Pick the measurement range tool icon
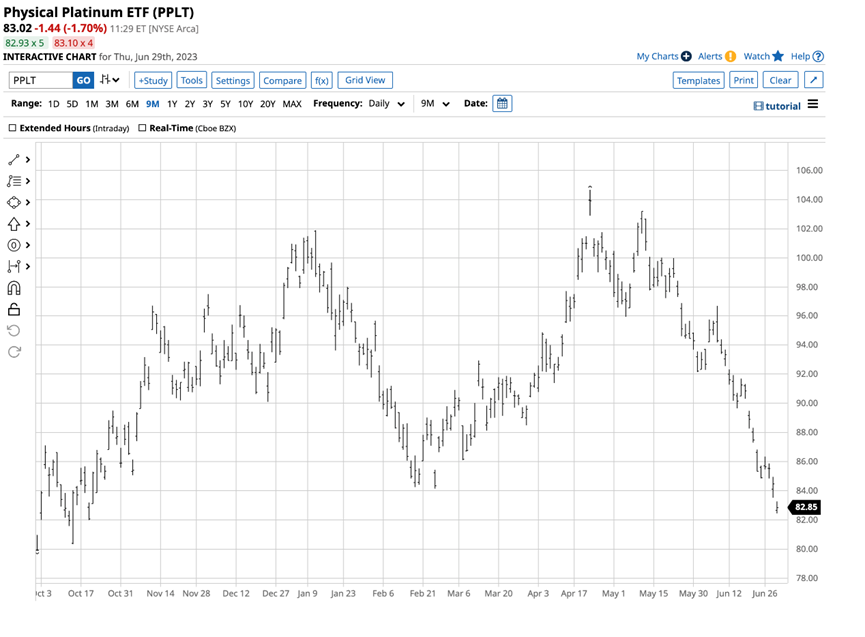Screen dimensions: 865x637 click(x=14, y=267)
